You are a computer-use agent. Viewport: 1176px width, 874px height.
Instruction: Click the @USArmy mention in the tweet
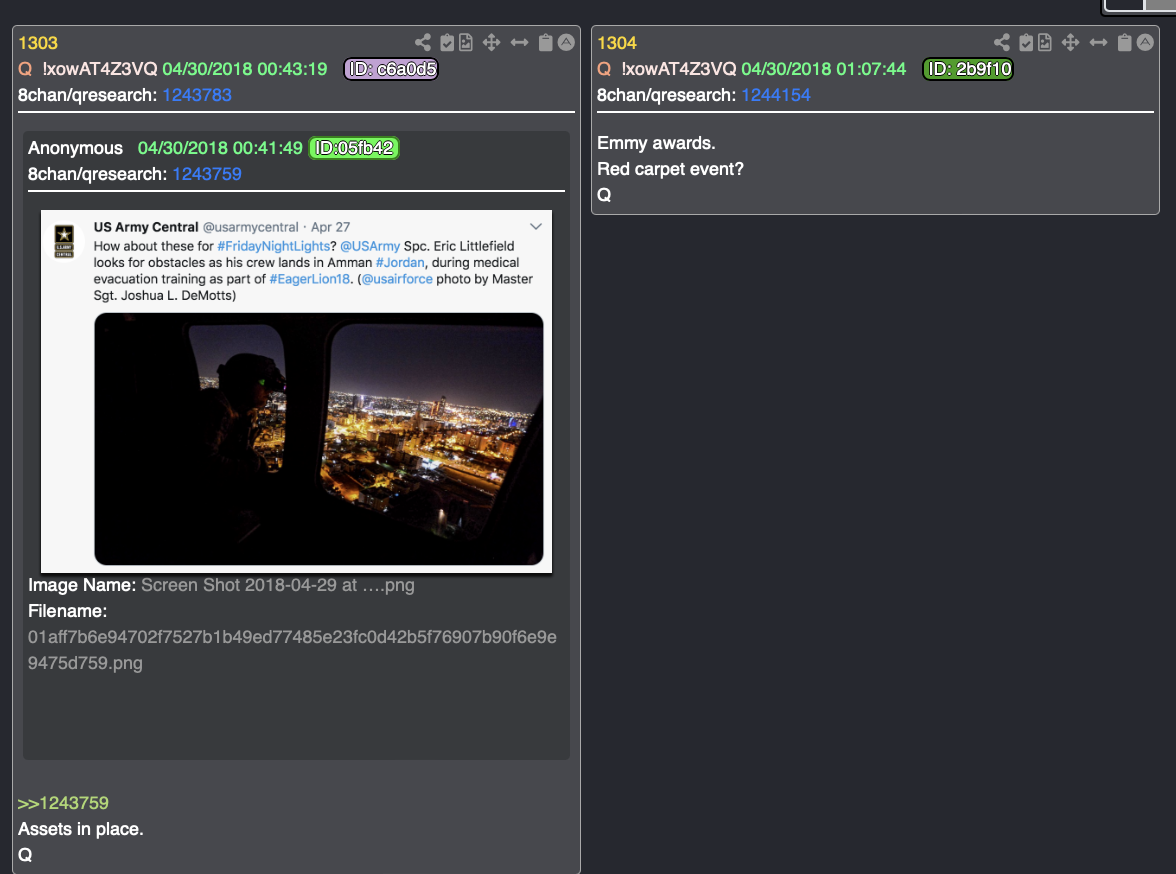(370, 246)
